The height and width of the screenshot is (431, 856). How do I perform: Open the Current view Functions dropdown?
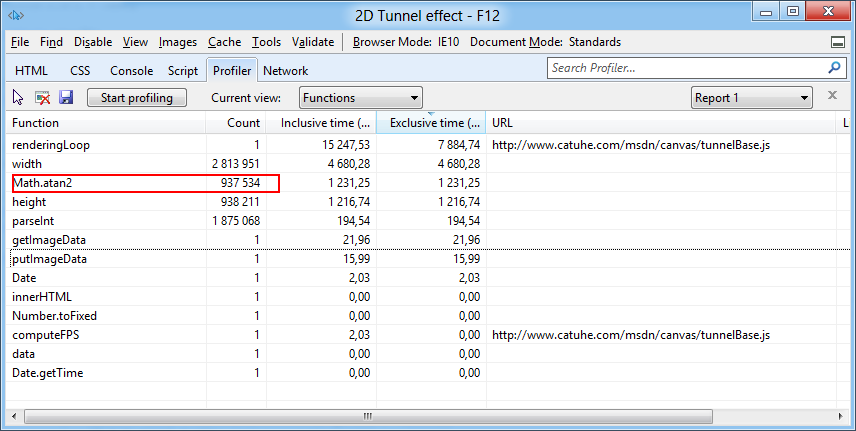coord(361,98)
